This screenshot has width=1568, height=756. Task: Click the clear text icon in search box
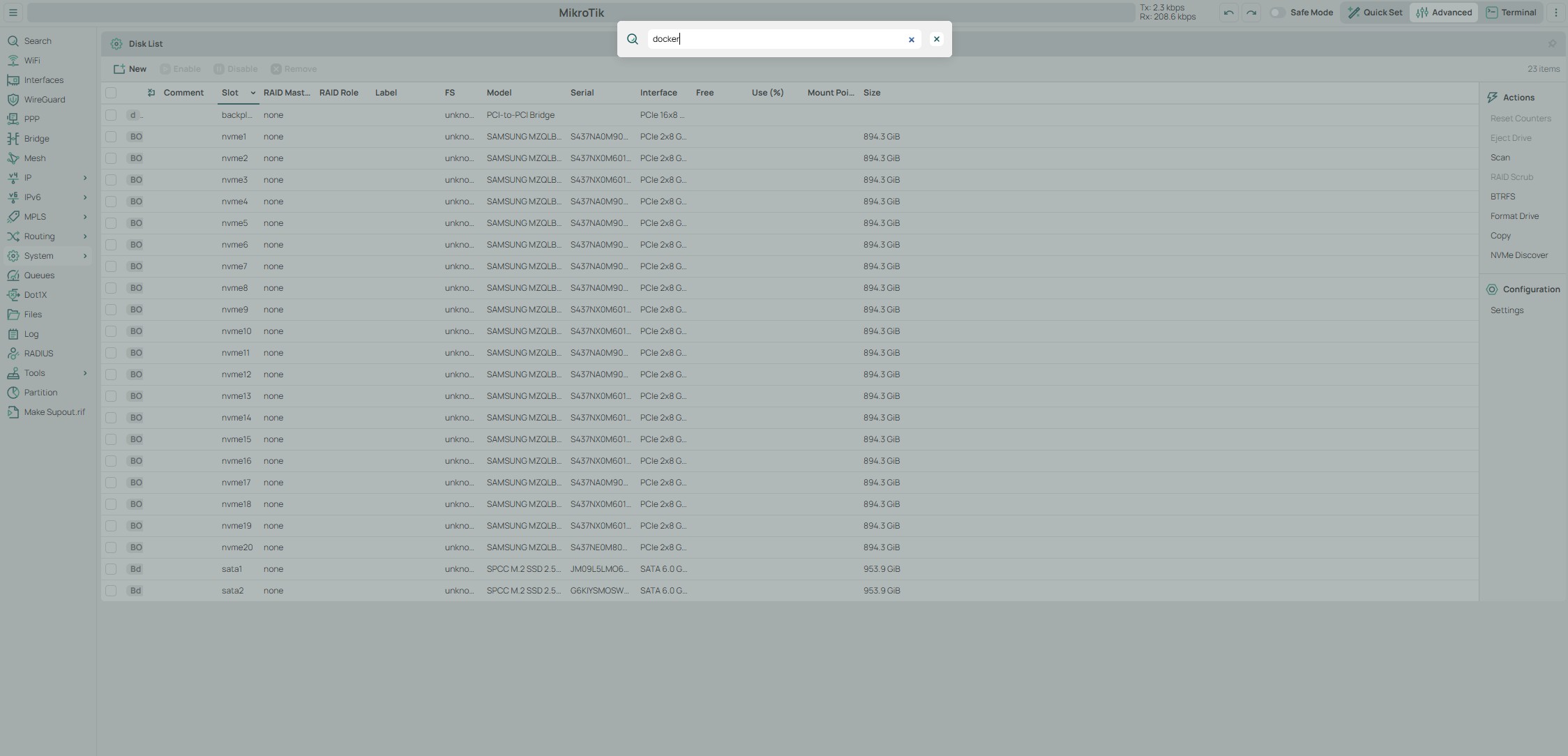(911, 40)
